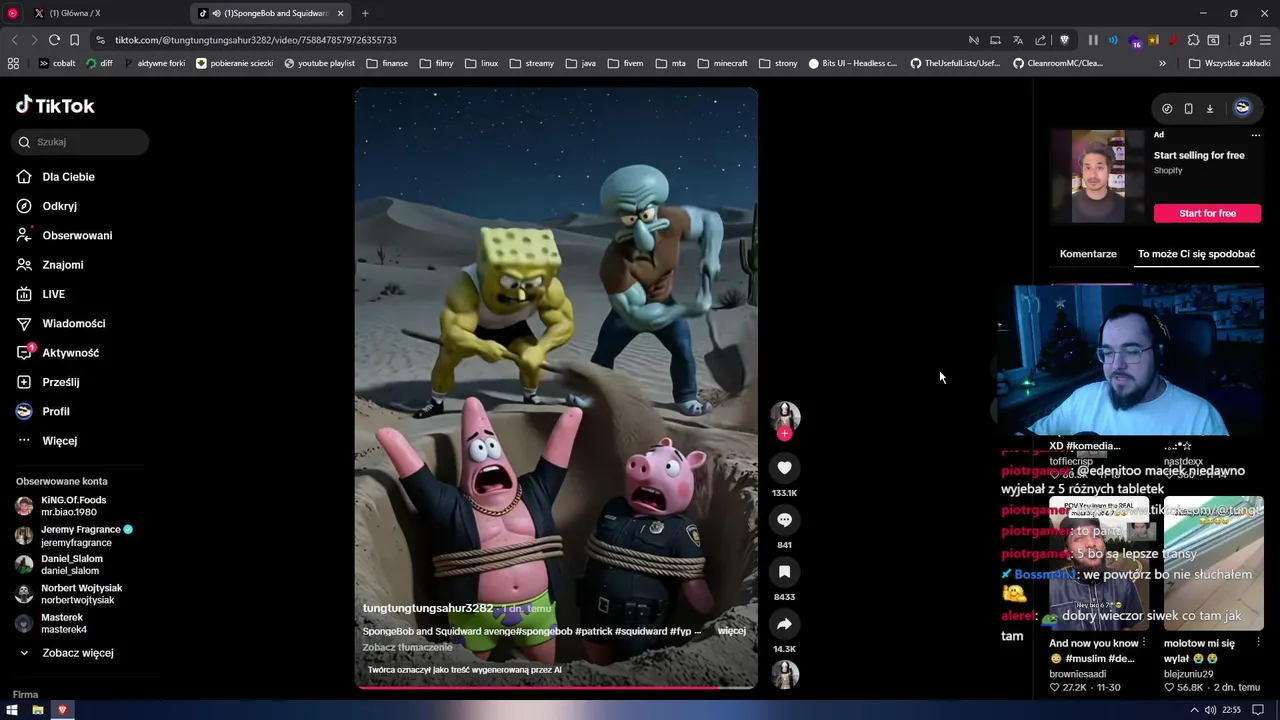Screen dimensions: 1280x720
Task: Show hidden bookmarks chevron
Action: (1162, 63)
